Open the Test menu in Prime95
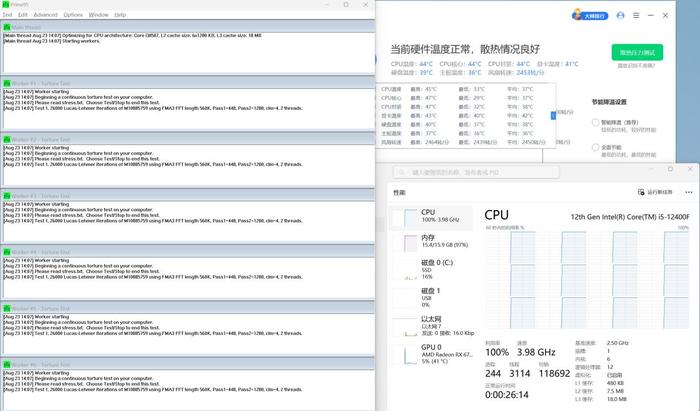The image size is (700, 411). click(x=7, y=15)
